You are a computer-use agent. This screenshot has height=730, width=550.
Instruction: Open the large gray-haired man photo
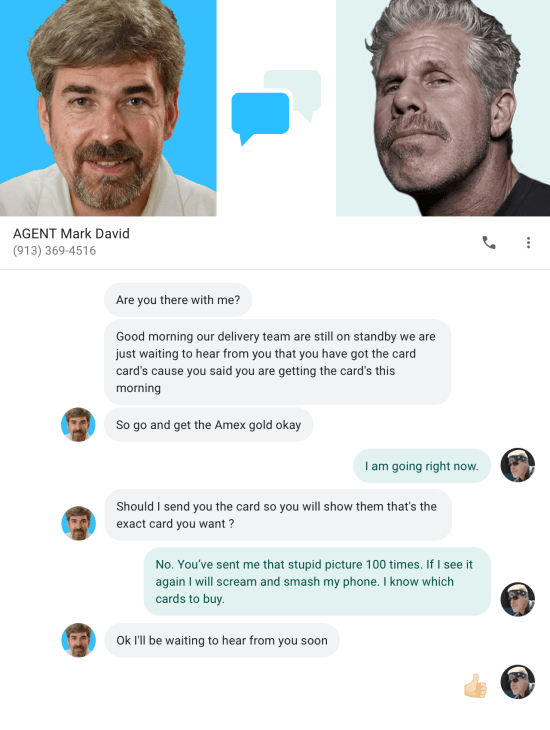click(443, 108)
